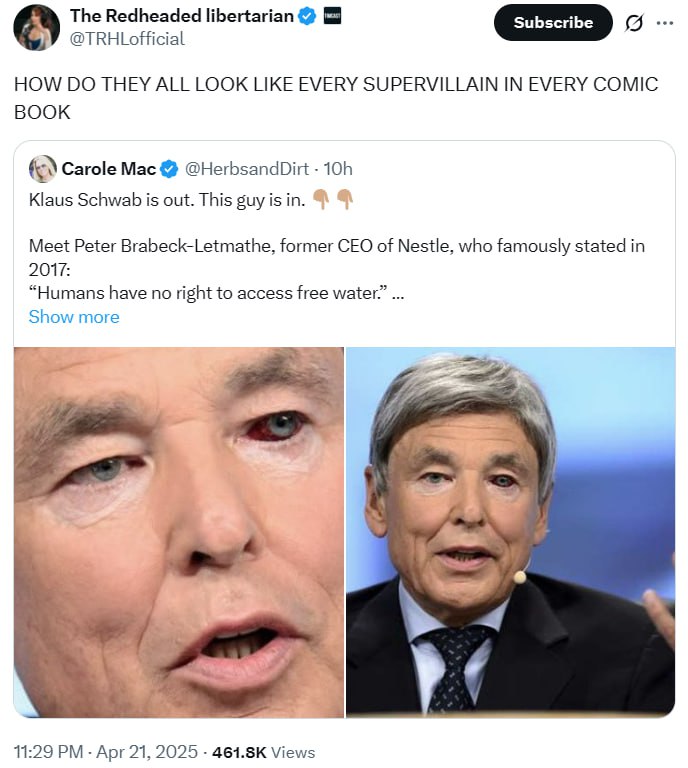This screenshot has width=688, height=768.
Task: Open Carole Mac's small profile avatar
Action: (43, 168)
